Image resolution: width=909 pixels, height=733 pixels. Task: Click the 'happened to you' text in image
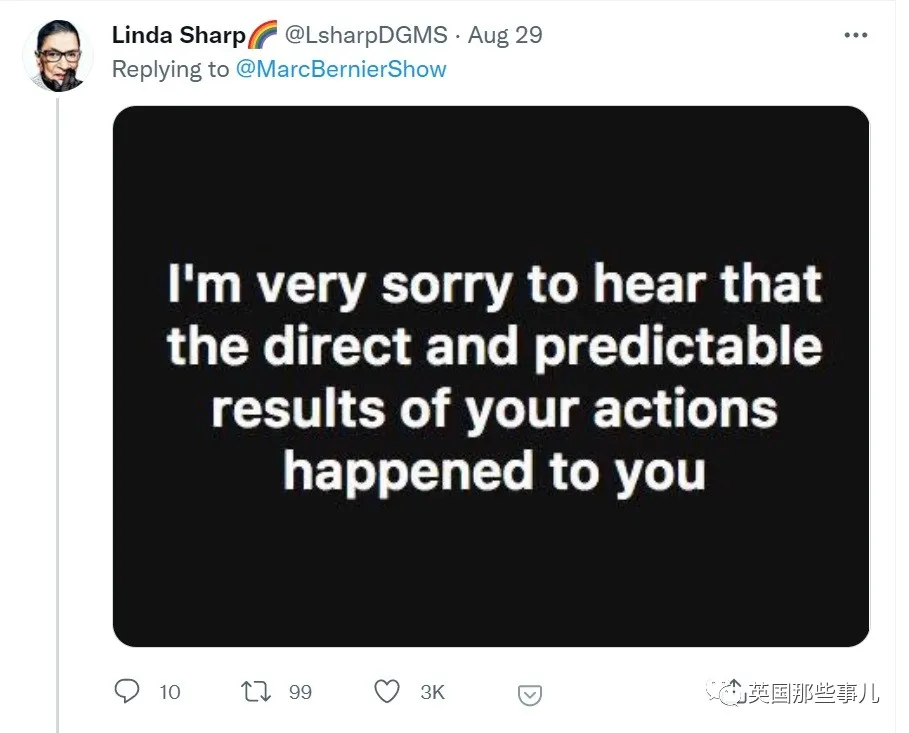493,470
